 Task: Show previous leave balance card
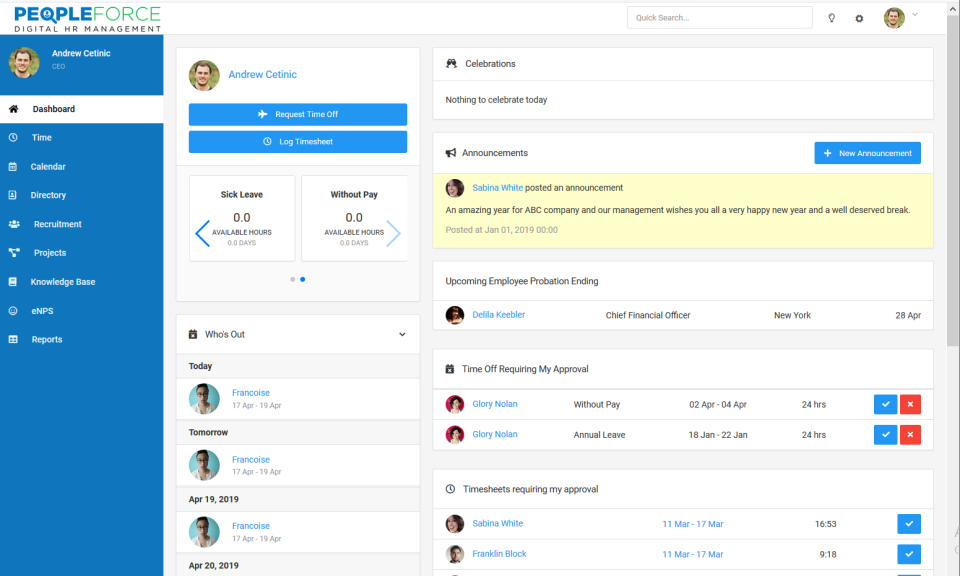(x=203, y=233)
